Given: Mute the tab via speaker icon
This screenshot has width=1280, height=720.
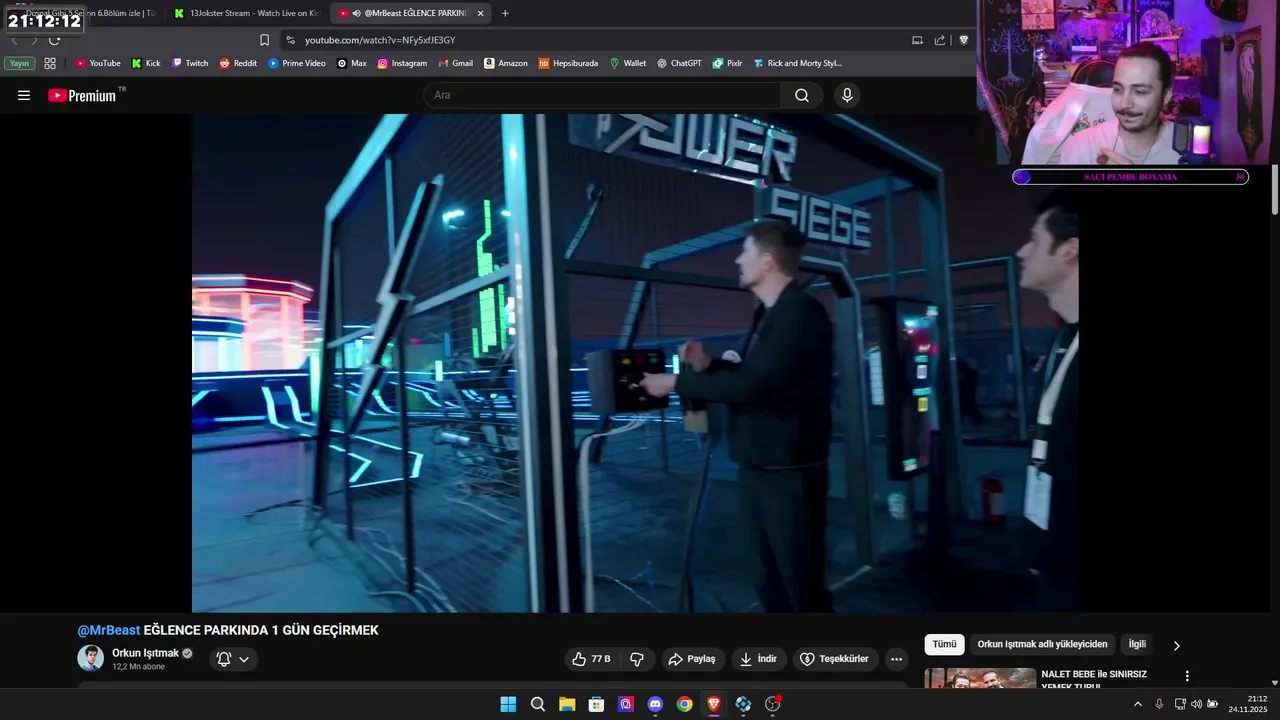Looking at the screenshot, I should (x=357, y=13).
